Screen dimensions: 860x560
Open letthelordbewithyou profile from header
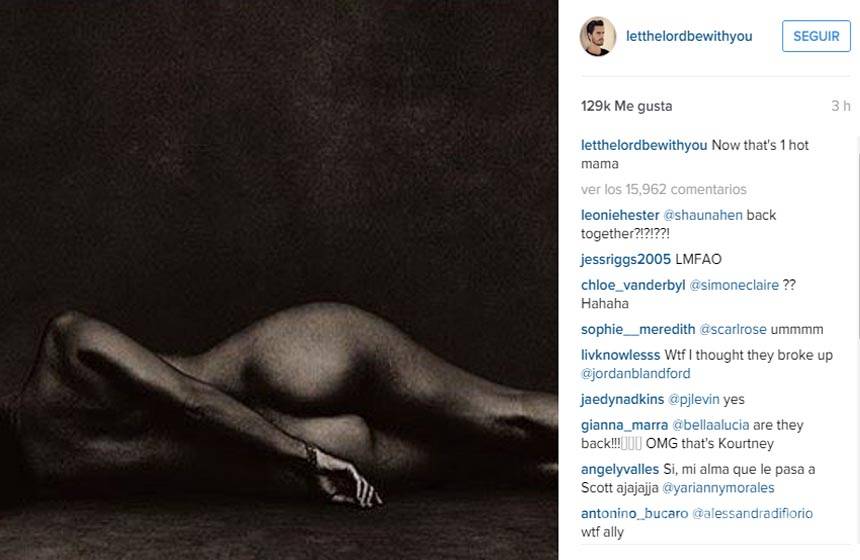[x=689, y=36]
